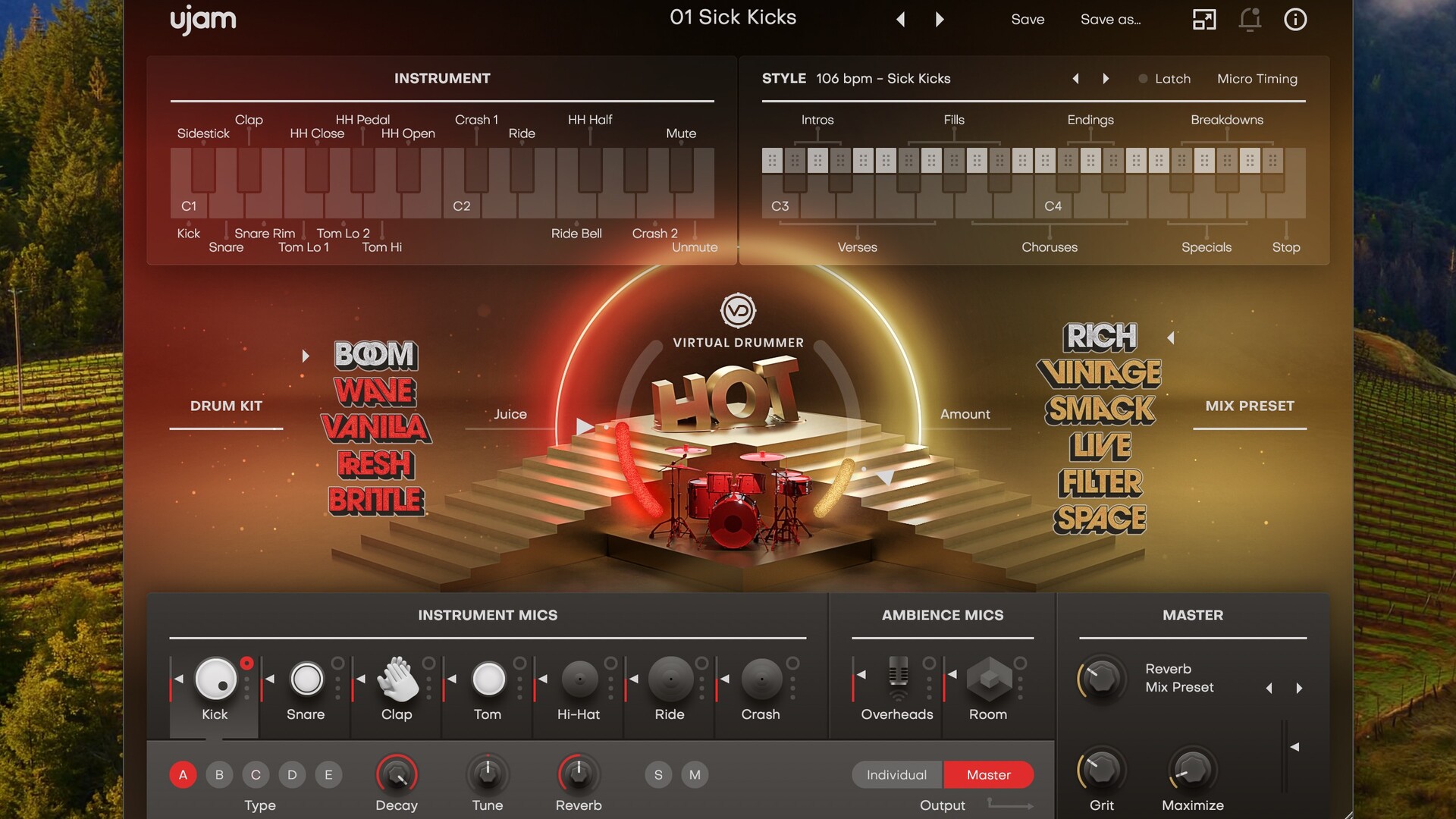Image resolution: width=1456 pixels, height=819 pixels.
Task: Go to next preset arrow
Action: (940, 20)
